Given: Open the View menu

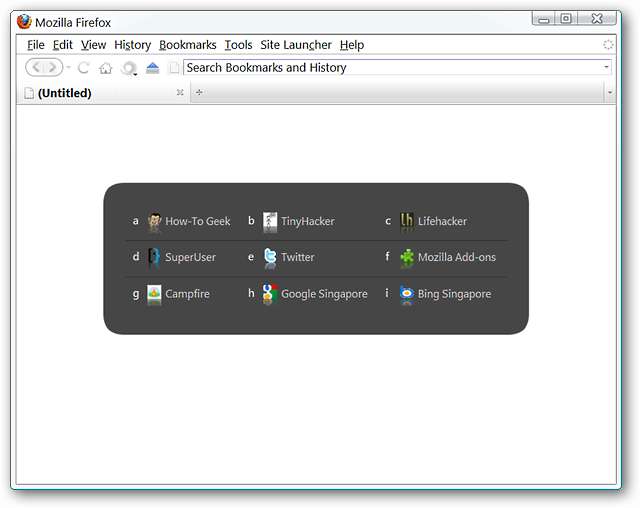Looking at the screenshot, I should click(x=93, y=44).
